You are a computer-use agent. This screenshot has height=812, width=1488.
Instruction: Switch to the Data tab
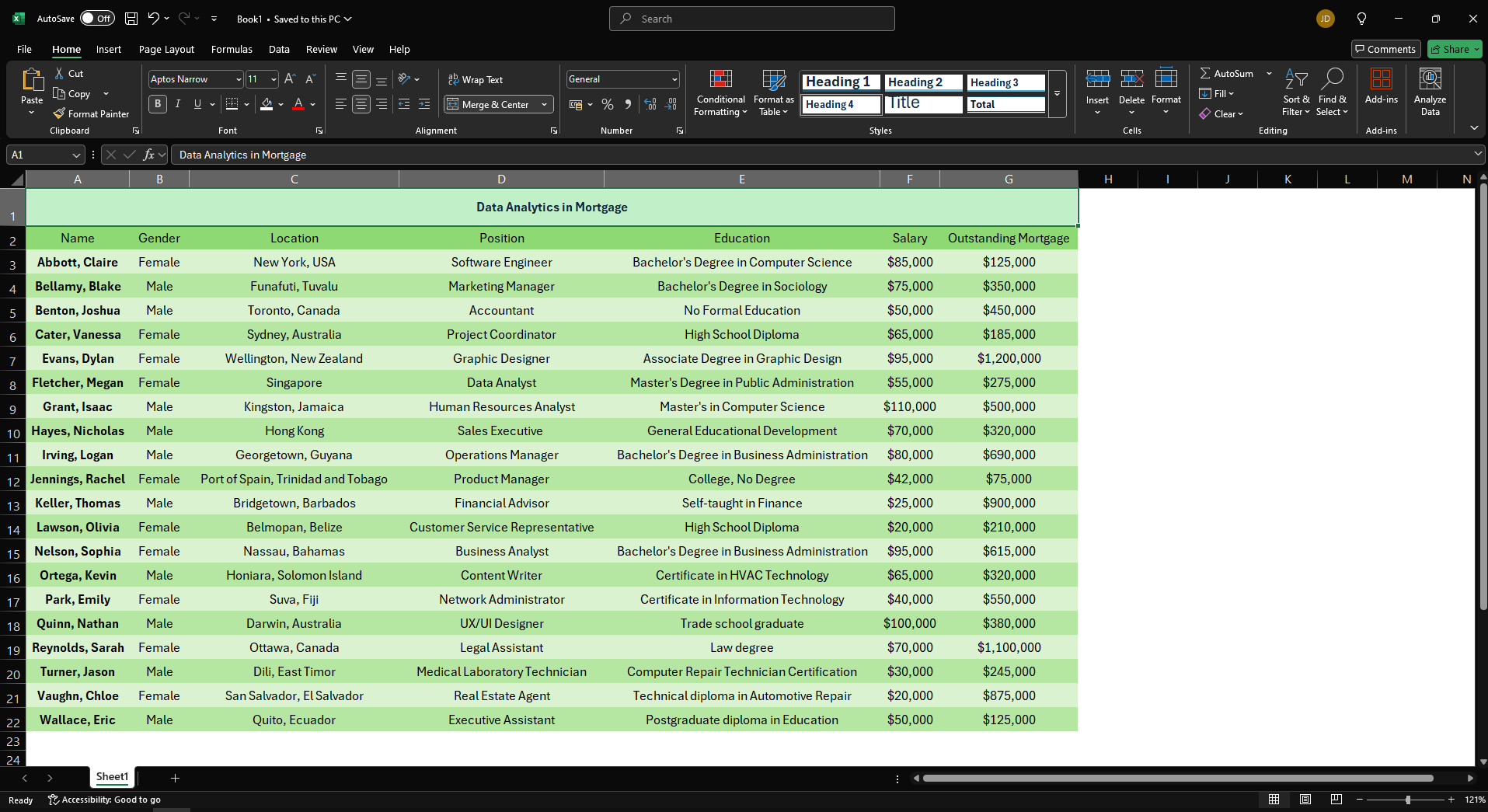pos(279,49)
